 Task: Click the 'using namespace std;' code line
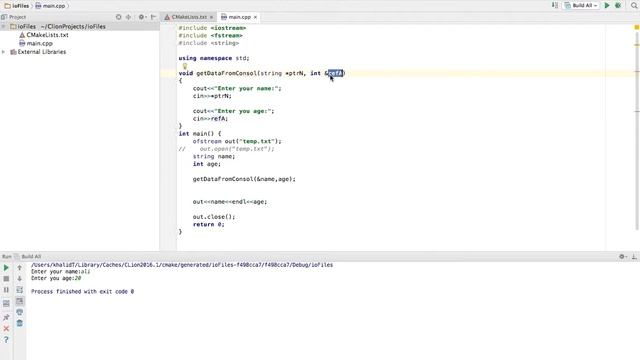(x=214, y=58)
